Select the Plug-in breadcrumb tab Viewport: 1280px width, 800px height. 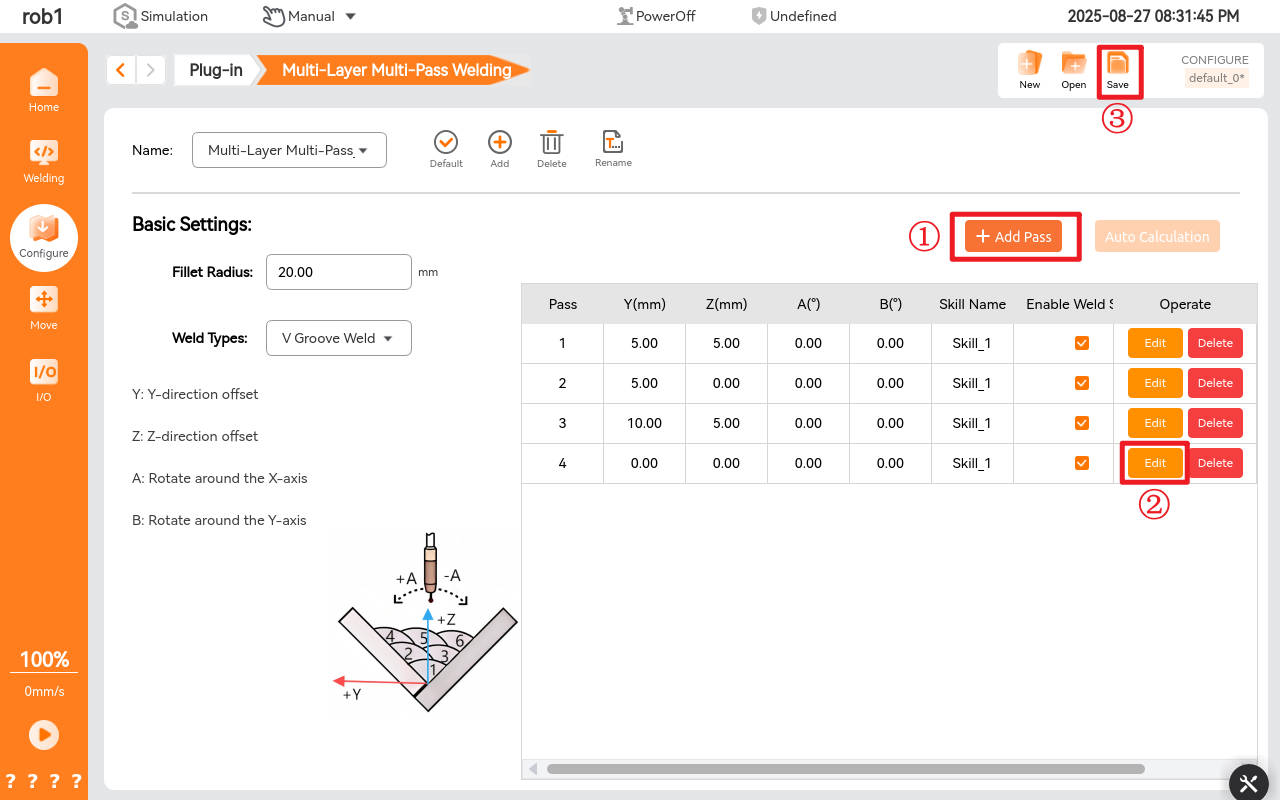coord(215,70)
